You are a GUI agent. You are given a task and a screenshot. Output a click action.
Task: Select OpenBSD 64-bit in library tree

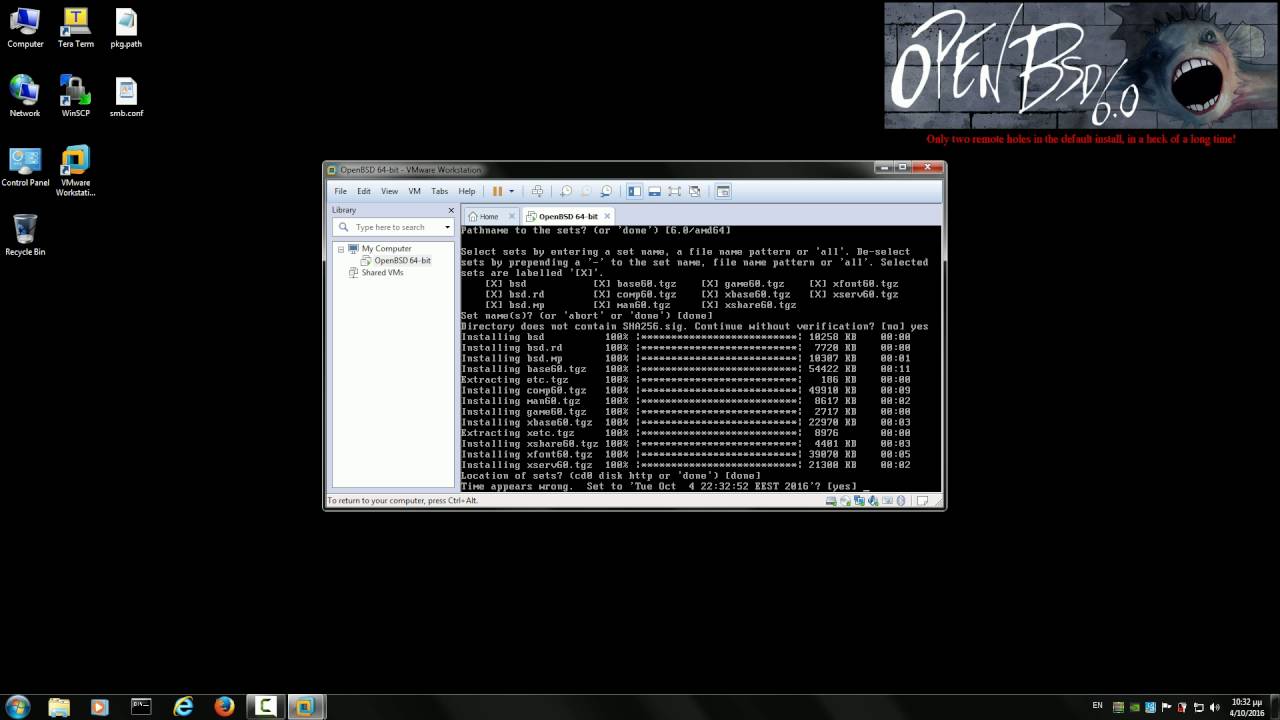click(402, 260)
